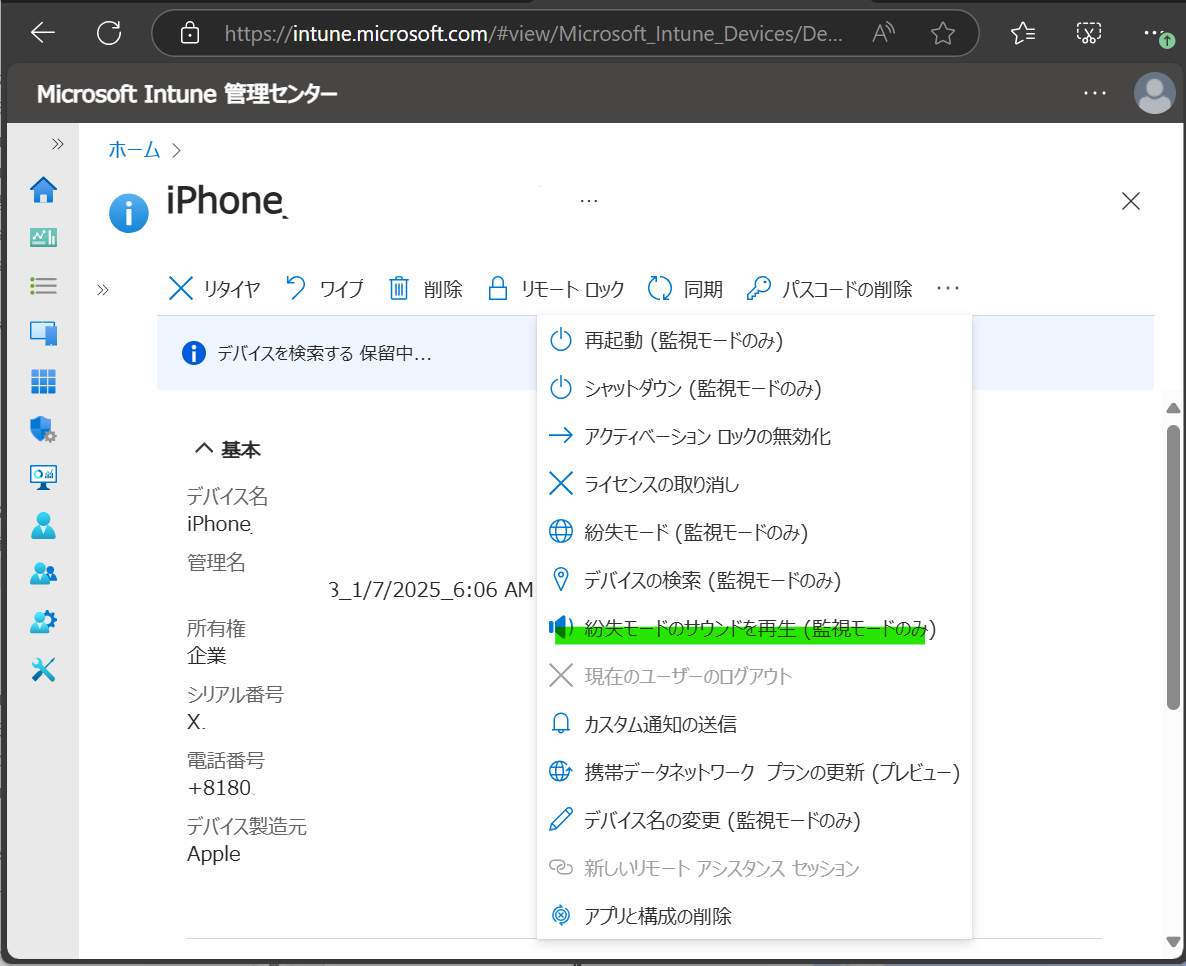Viewport: 1186px width, 966px height.
Task: Open the Users icon in the sidebar
Action: pyautogui.click(x=43, y=525)
